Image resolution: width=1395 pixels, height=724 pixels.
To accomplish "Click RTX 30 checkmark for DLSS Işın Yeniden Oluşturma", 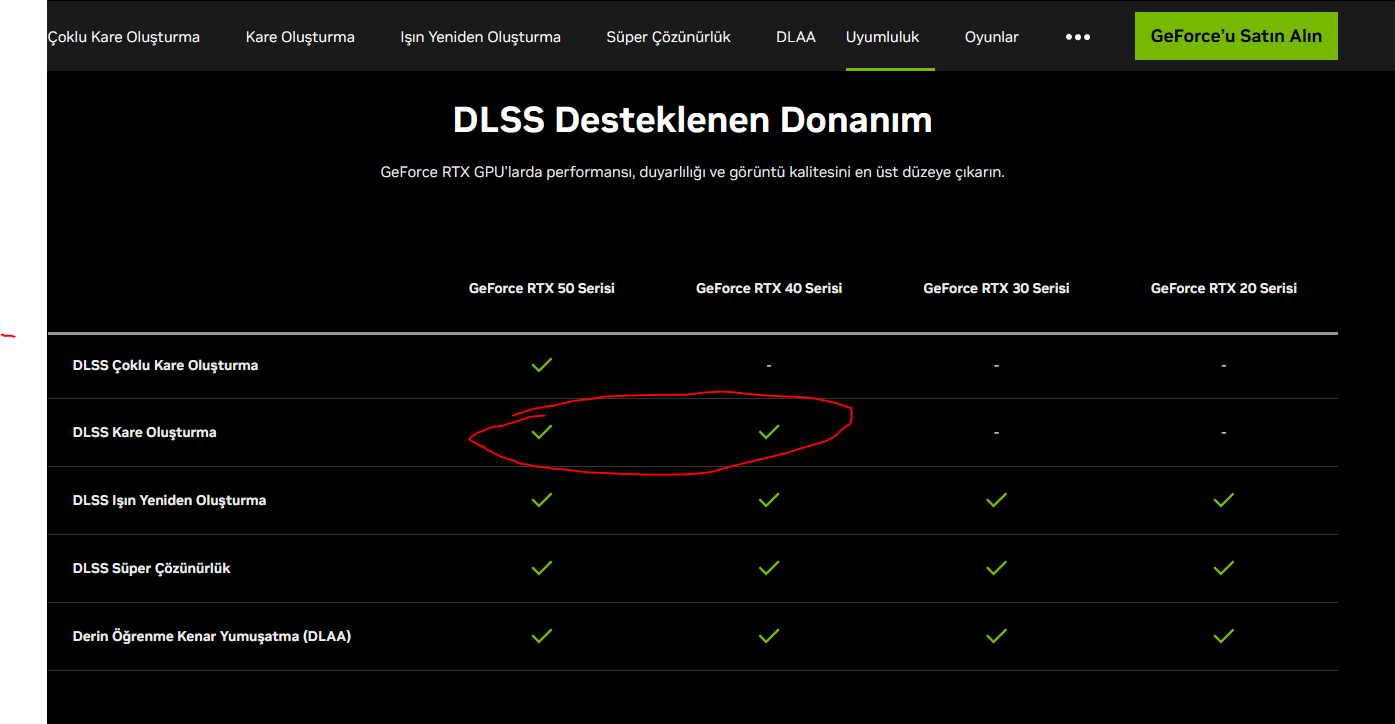I will pos(996,500).
